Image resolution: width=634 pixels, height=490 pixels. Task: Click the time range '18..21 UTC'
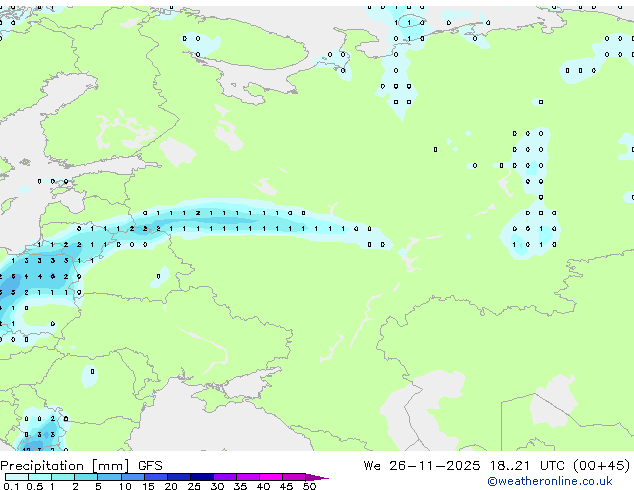pyautogui.click(x=527, y=466)
